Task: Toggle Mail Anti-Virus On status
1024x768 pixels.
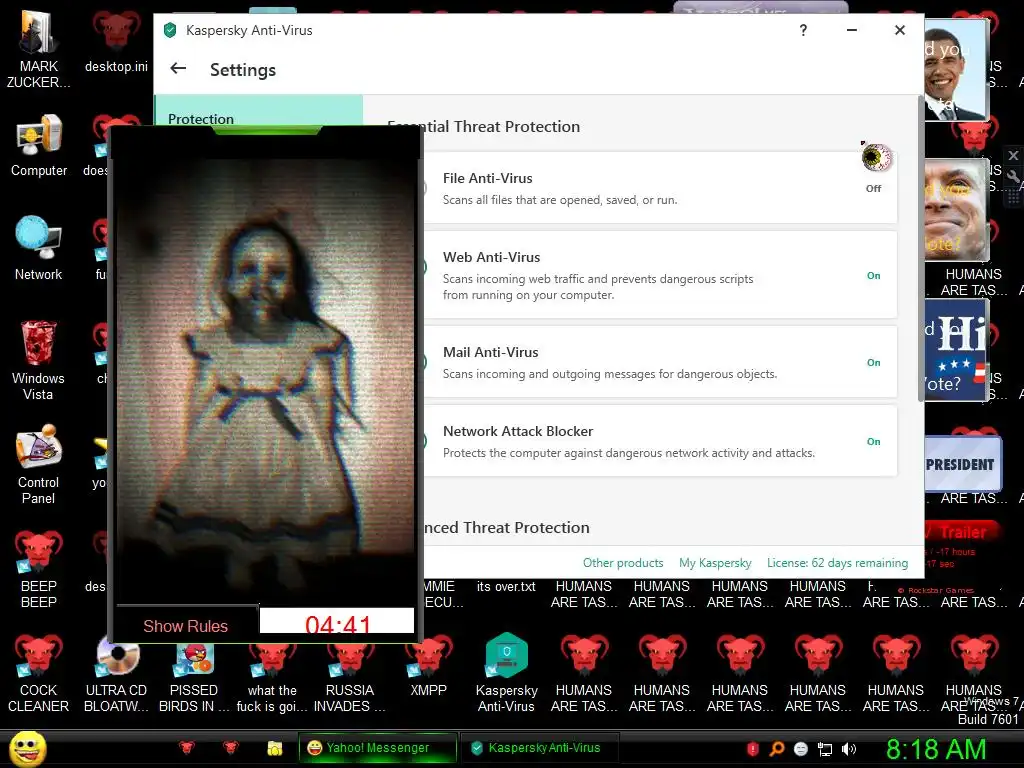Action: click(873, 362)
